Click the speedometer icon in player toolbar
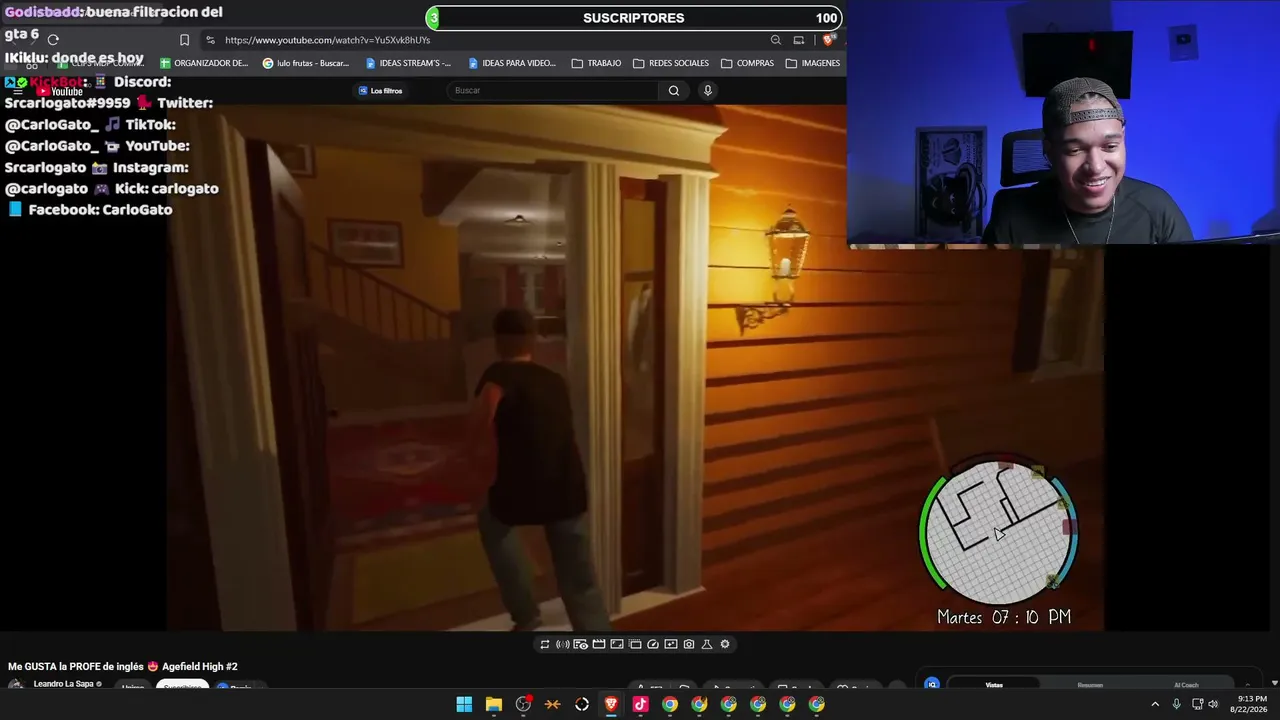The width and height of the screenshot is (1280, 720). [653, 644]
